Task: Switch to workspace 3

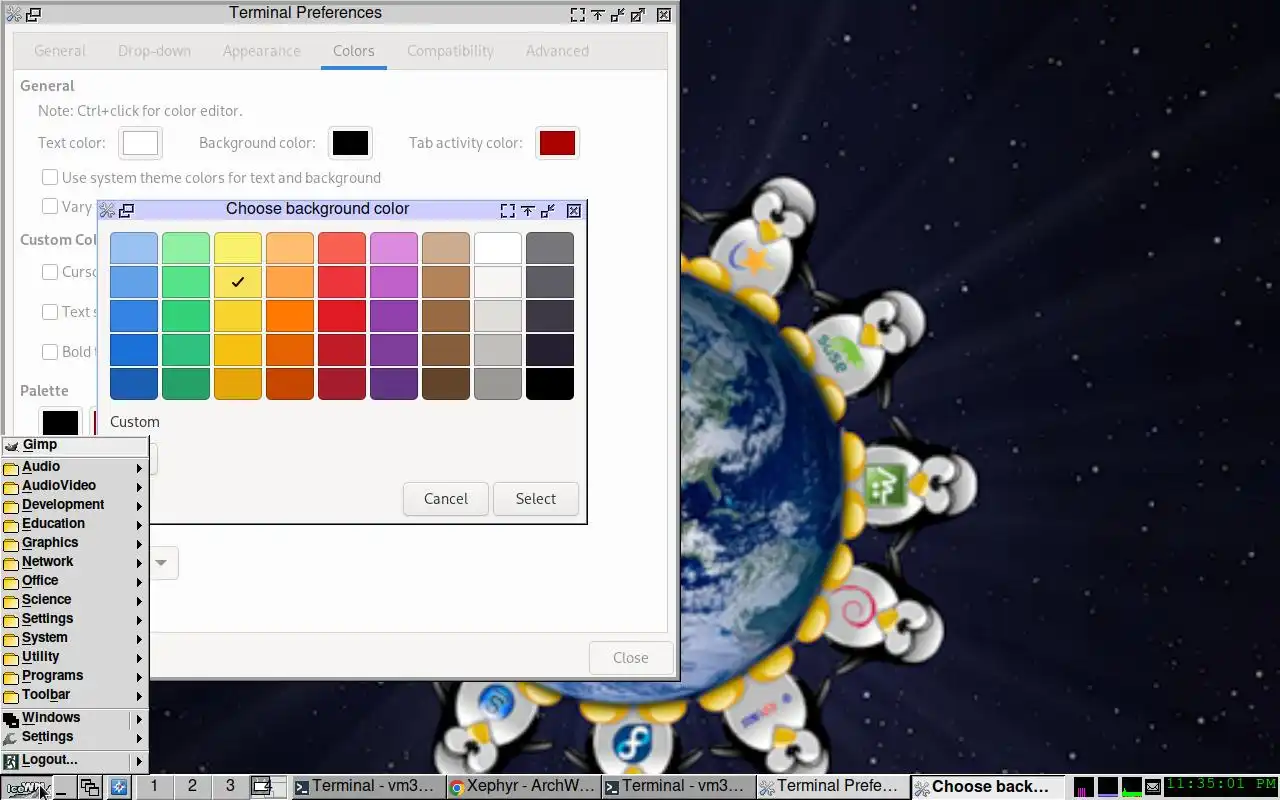Action: pos(230,786)
